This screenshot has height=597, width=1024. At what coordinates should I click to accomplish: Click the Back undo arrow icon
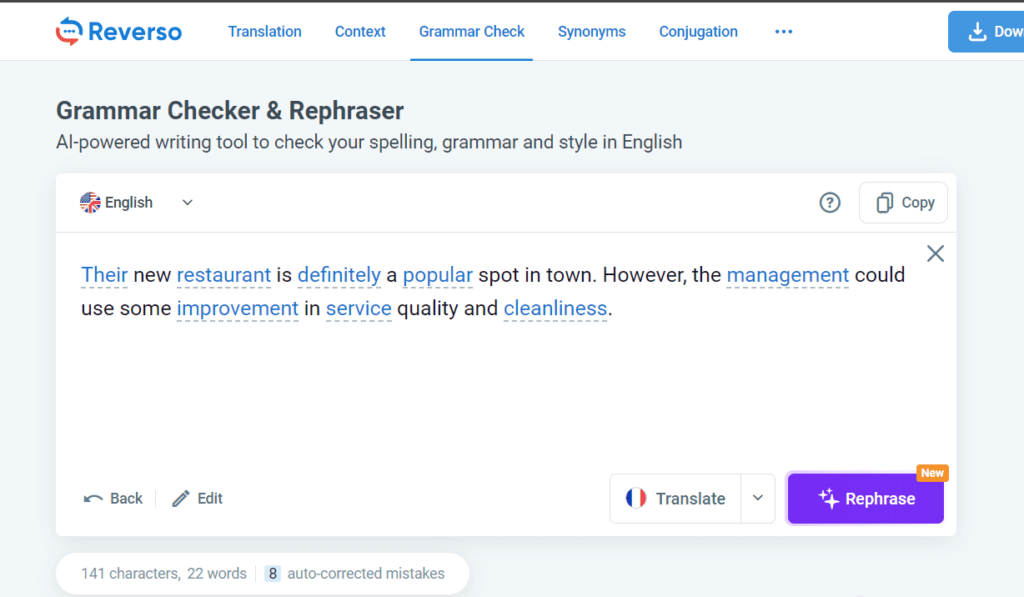point(92,498)
